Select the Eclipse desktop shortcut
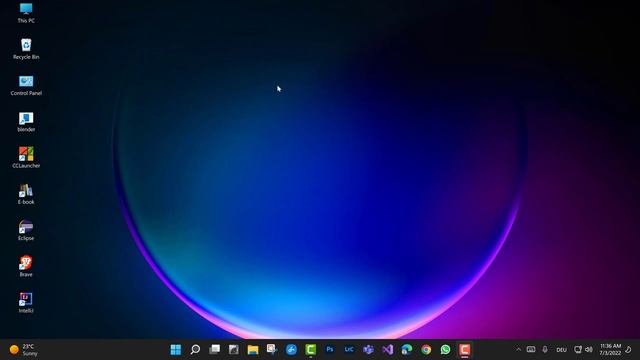This screenshot has height=360, width=640. coord(26,230)
